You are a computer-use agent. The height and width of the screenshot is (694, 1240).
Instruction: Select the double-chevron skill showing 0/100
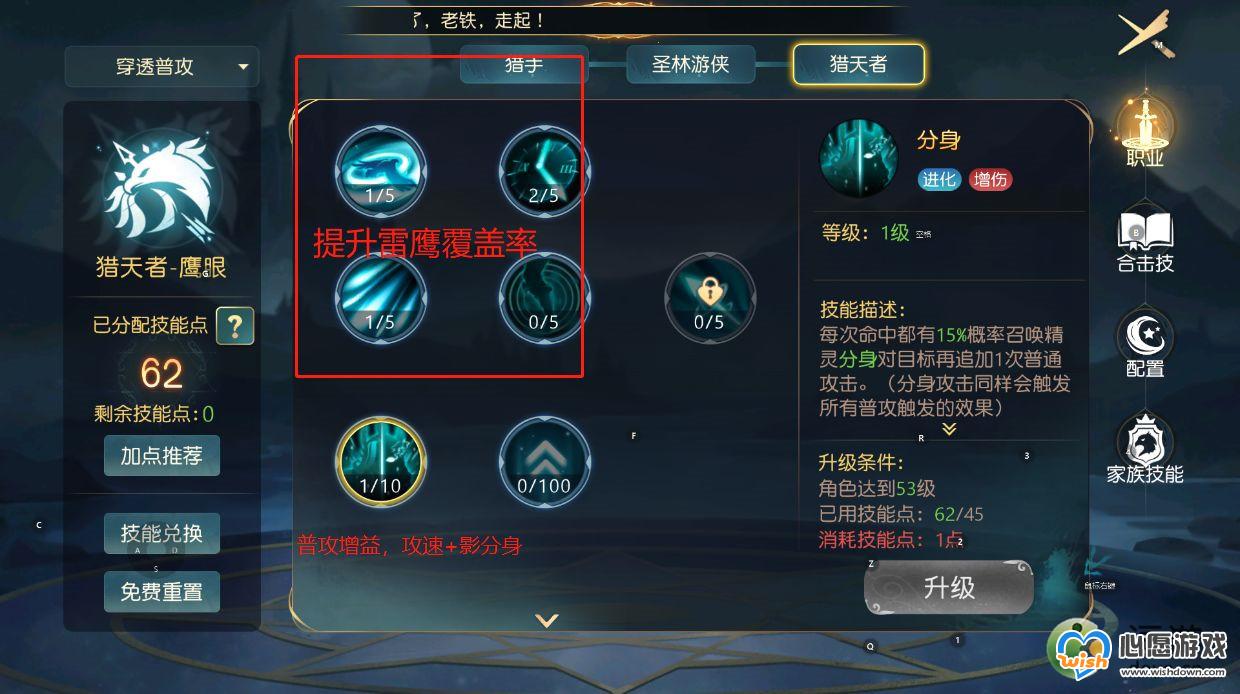[x=544, y=462]
